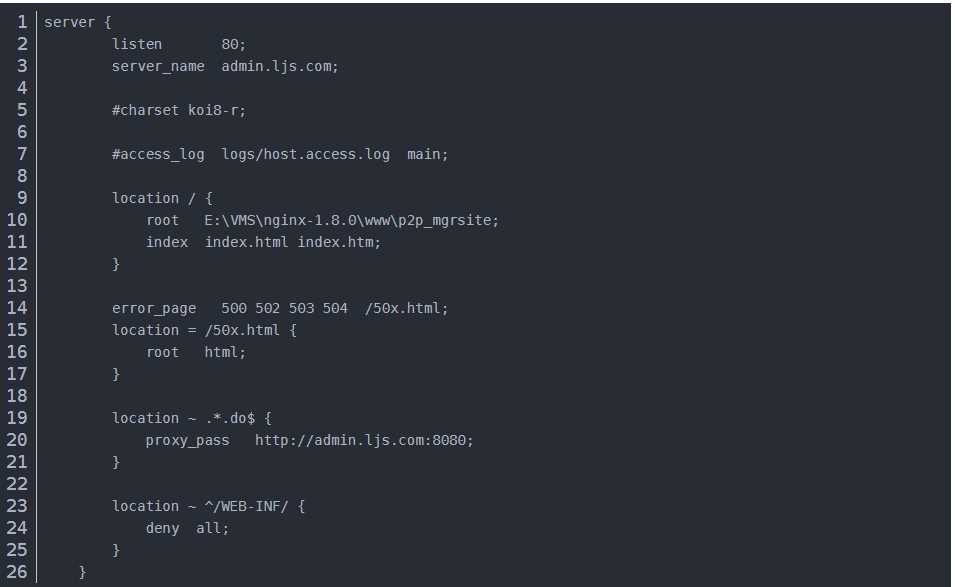Click the 'listen' directive

137,44
